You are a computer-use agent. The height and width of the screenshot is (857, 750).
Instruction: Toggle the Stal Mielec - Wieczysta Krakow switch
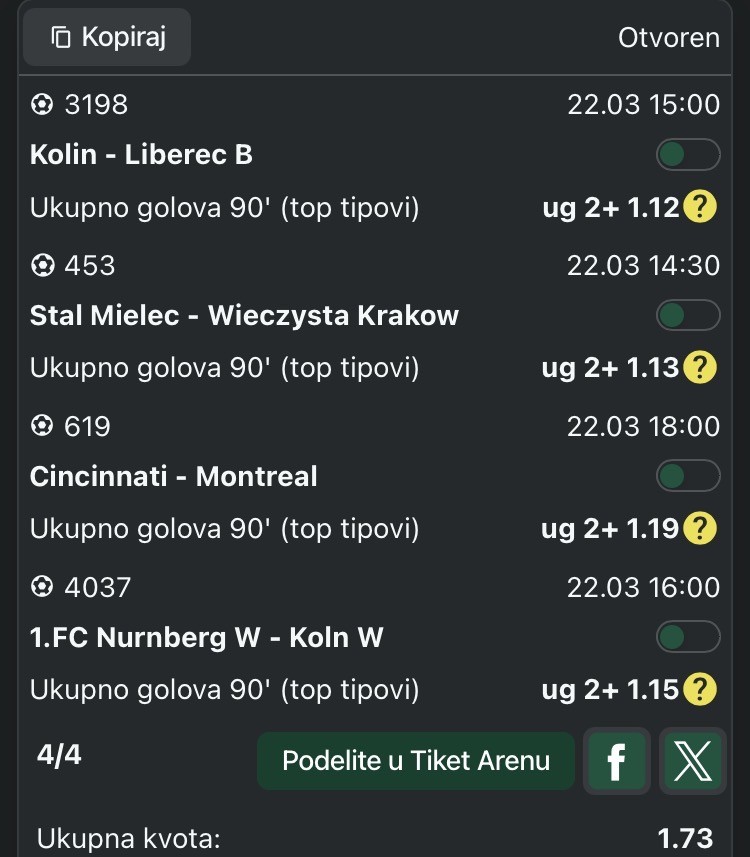pos(688,316)
